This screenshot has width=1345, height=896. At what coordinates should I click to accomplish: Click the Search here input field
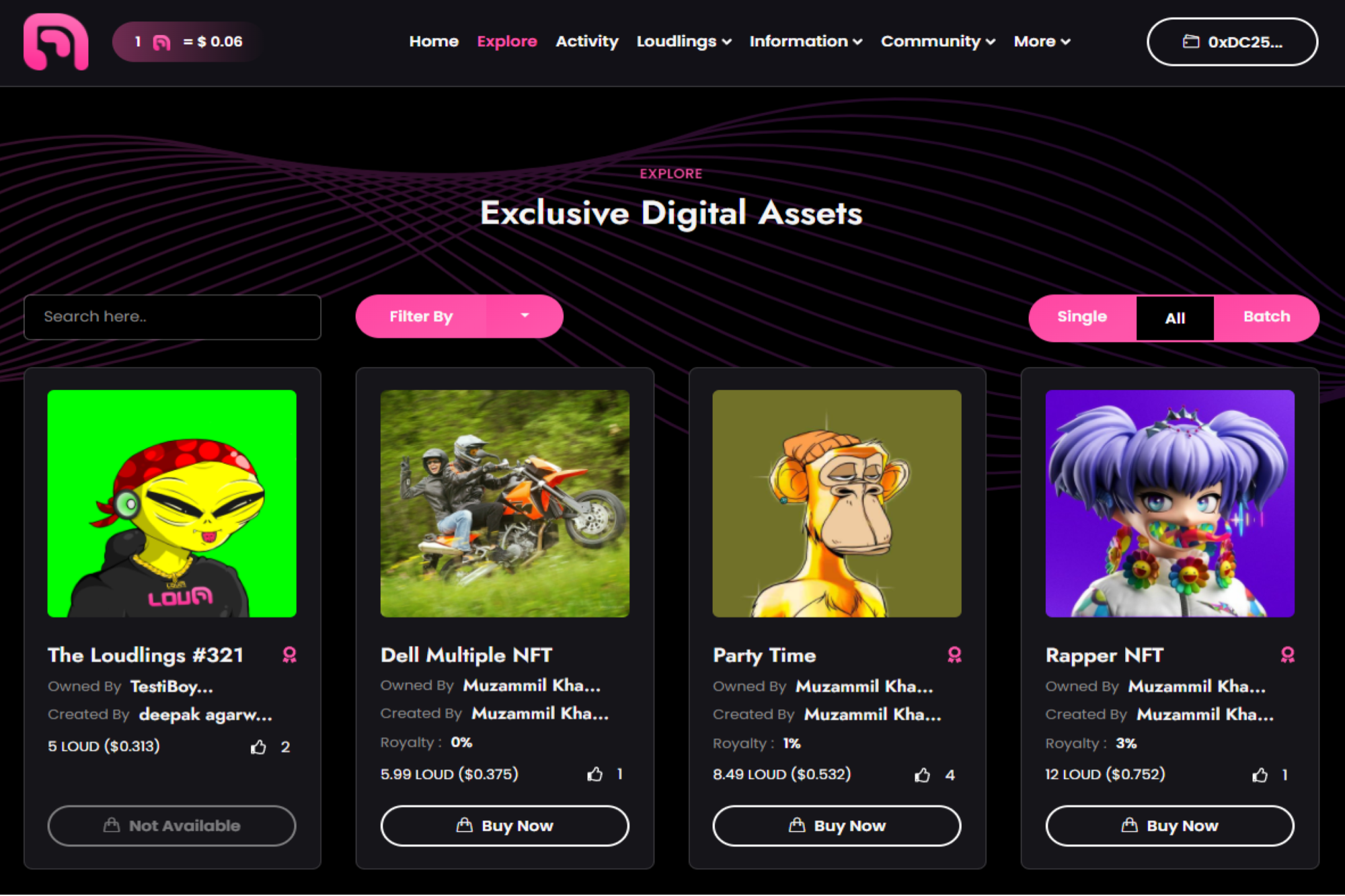172,317
